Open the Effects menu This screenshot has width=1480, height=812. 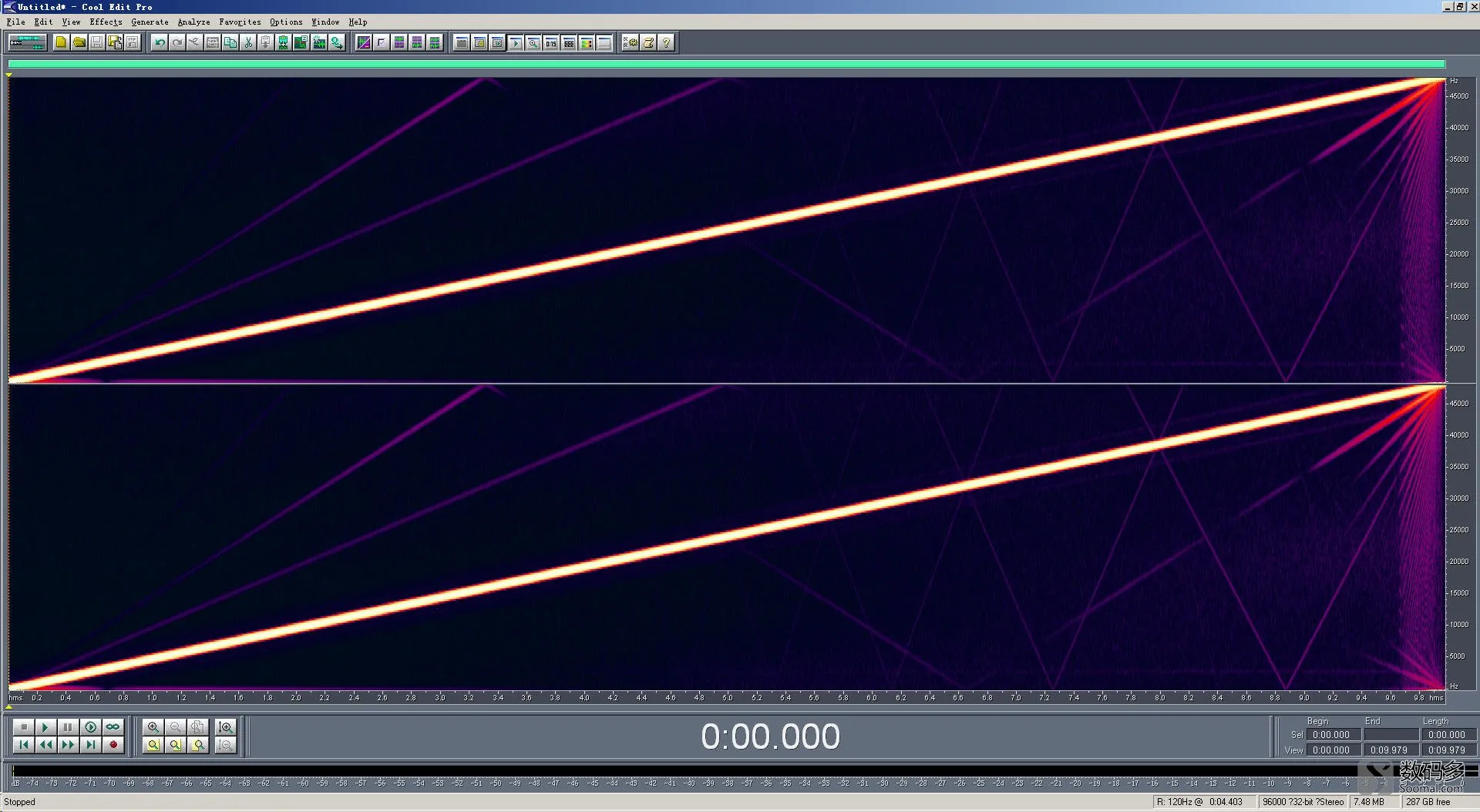106,22
